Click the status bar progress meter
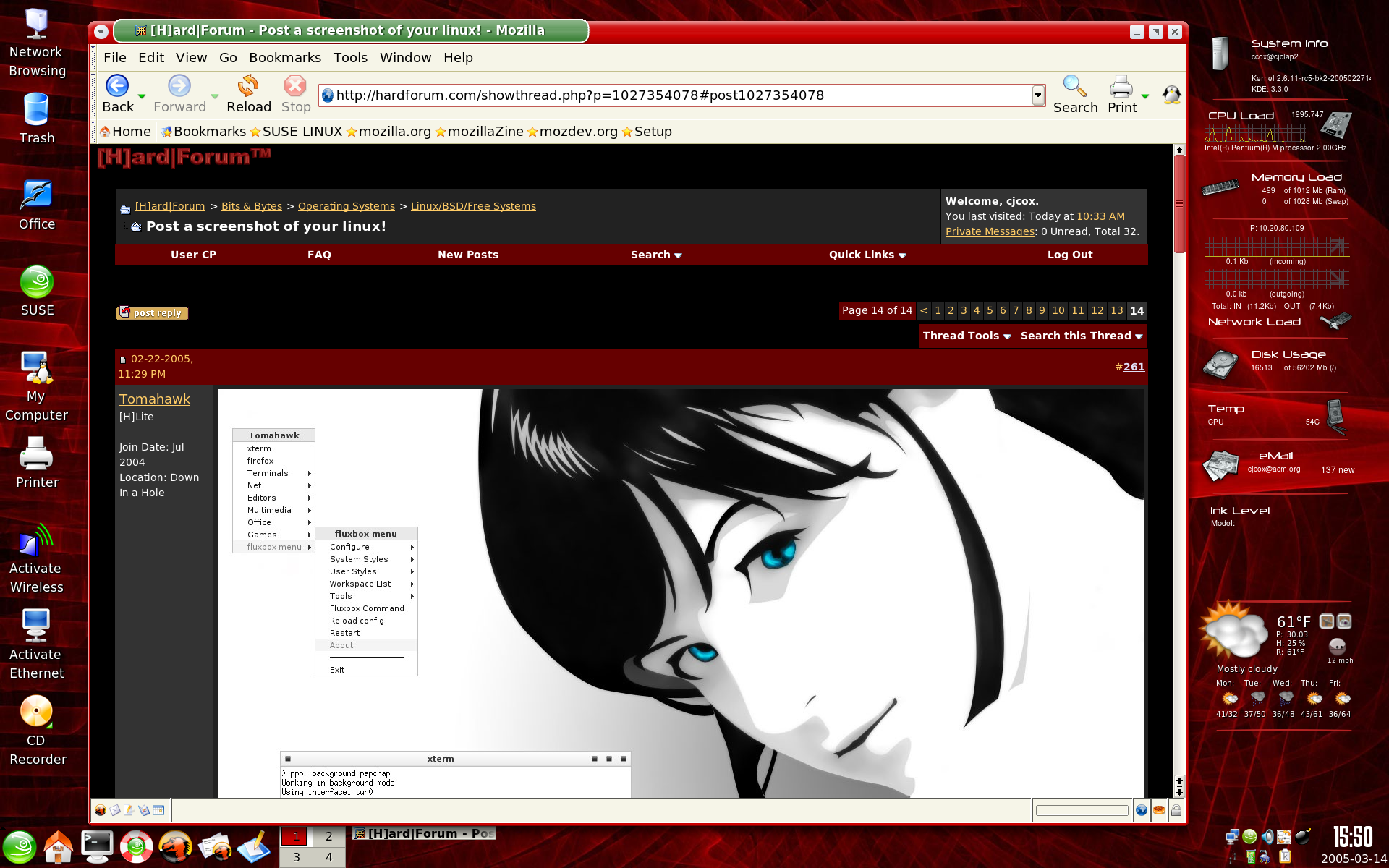 [x=1082, y=810]
